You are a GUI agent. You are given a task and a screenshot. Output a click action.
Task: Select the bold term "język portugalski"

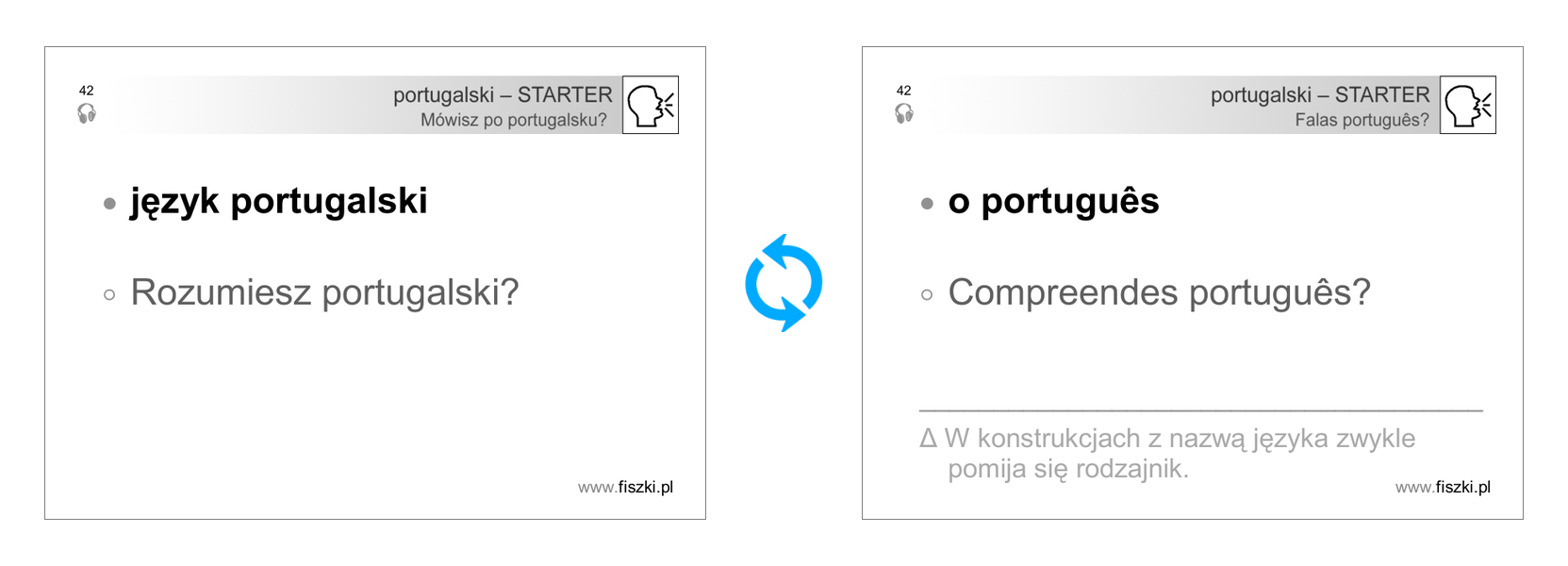pos(279,201)
